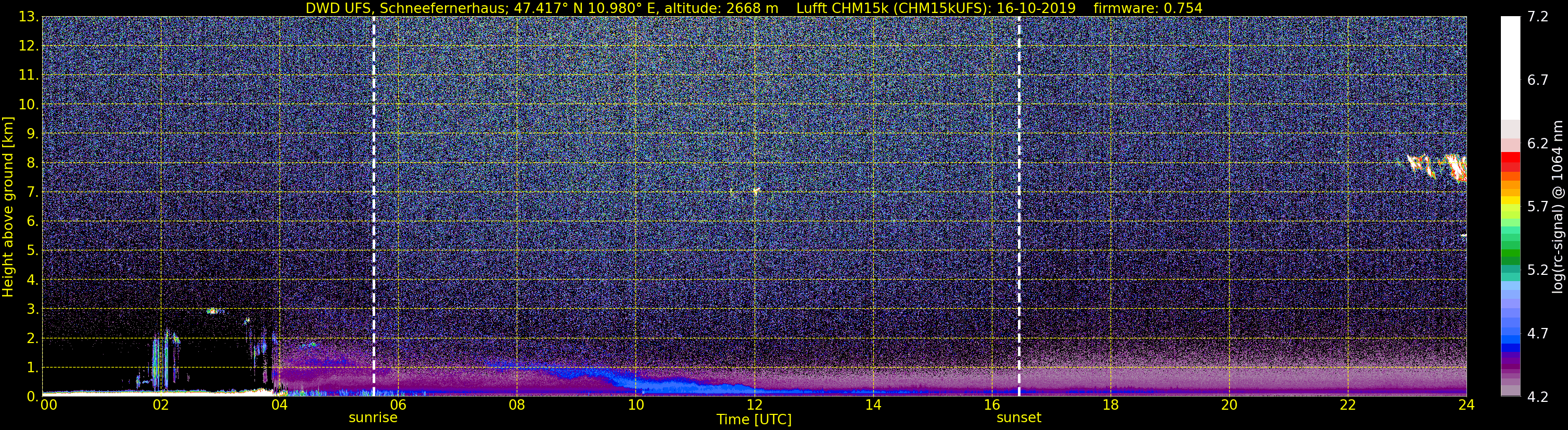Click the '12' tick on the time axis
This screenshot has width=1568, height=430.
[x=754, y=406]
